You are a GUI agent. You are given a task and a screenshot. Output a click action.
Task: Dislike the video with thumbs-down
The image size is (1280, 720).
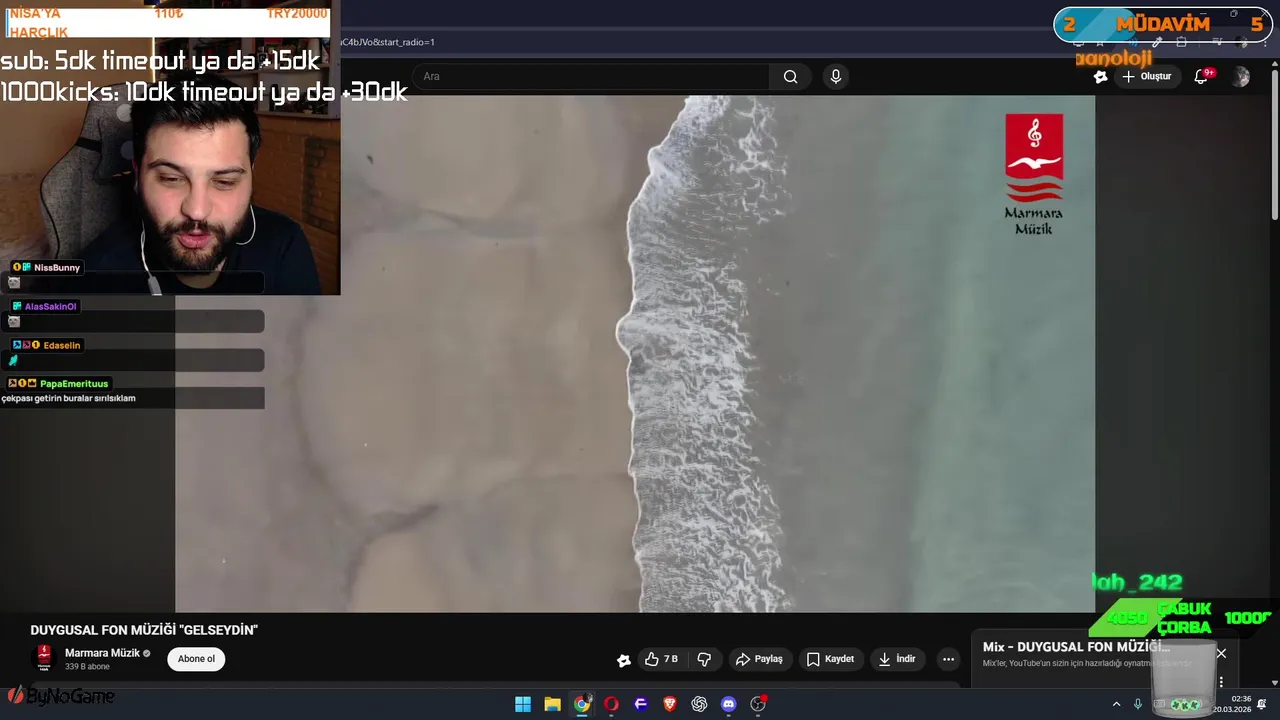coord(704,659)
